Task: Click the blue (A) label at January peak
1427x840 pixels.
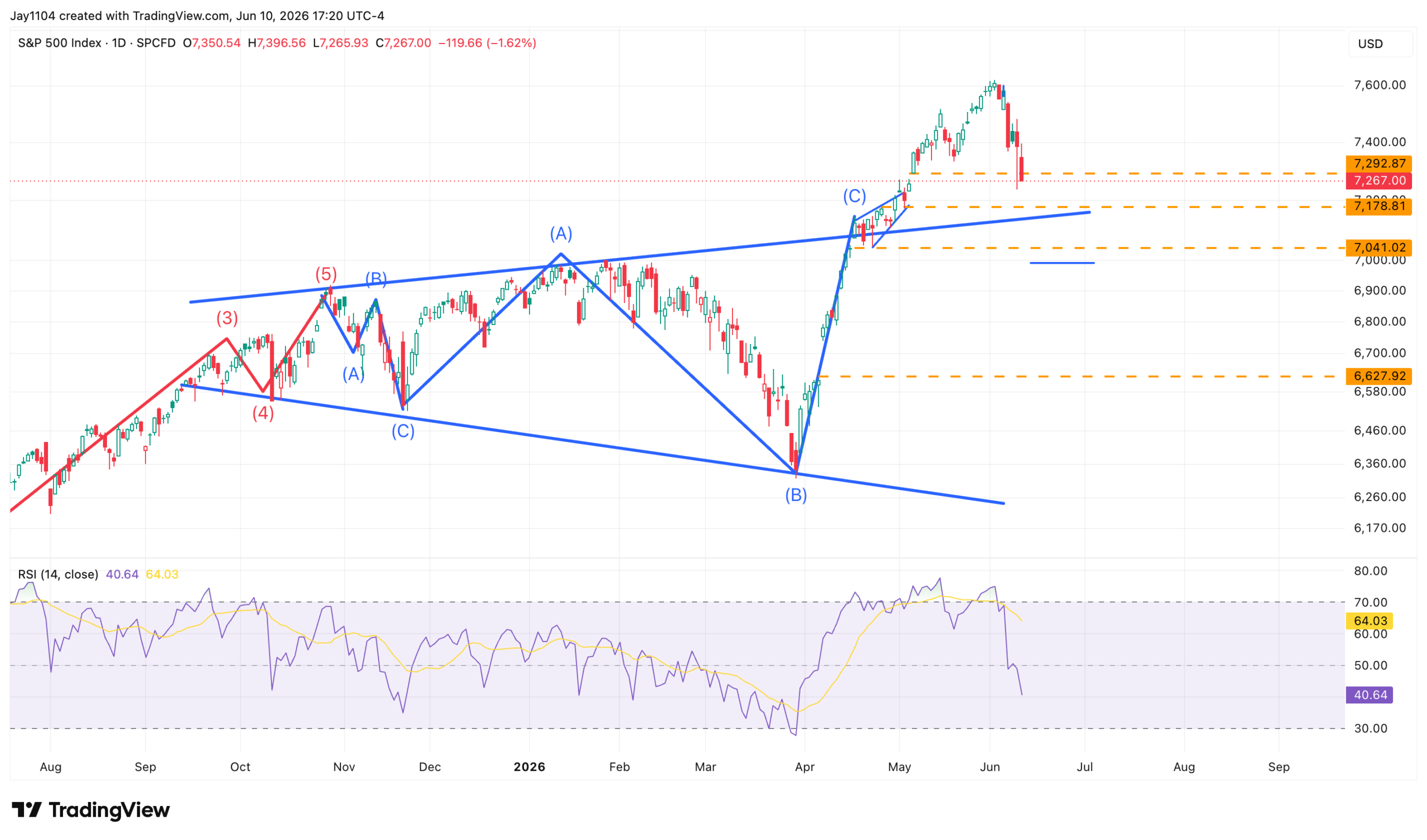Action: (x=561, y=234)
